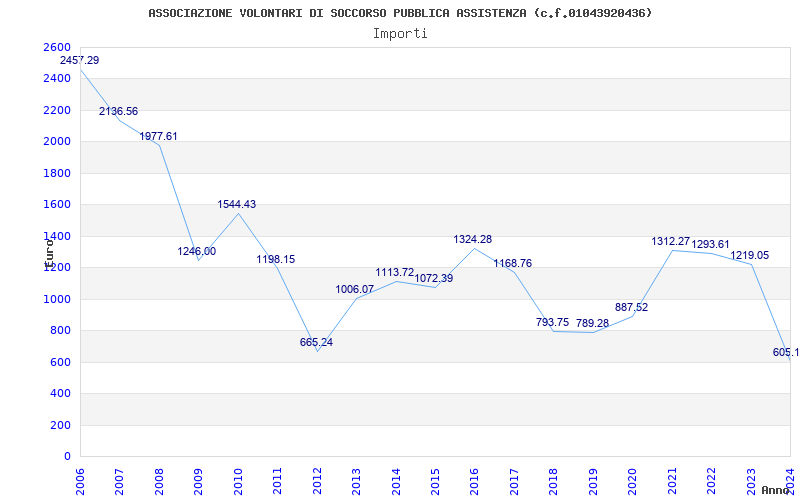Click the 2457.29 data label

coord(80,60)
